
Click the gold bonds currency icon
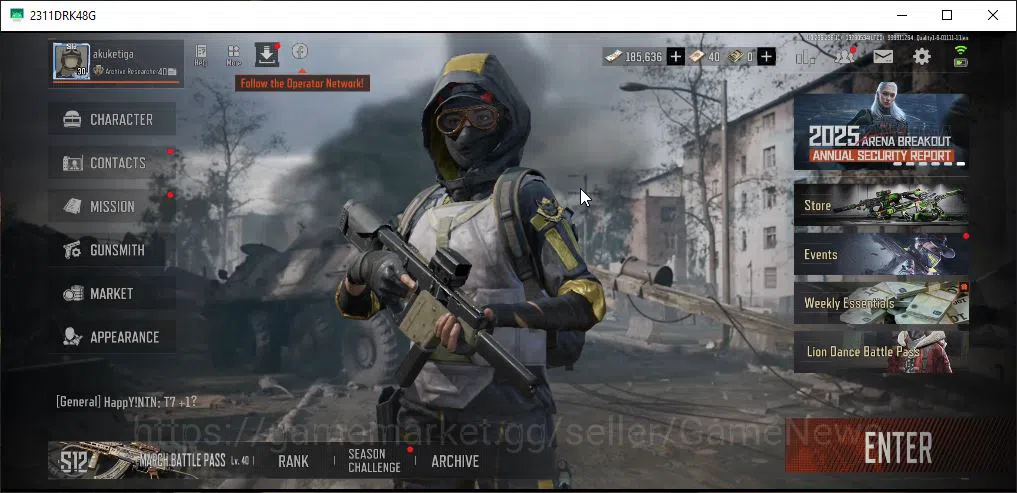(x=736, y=57)
